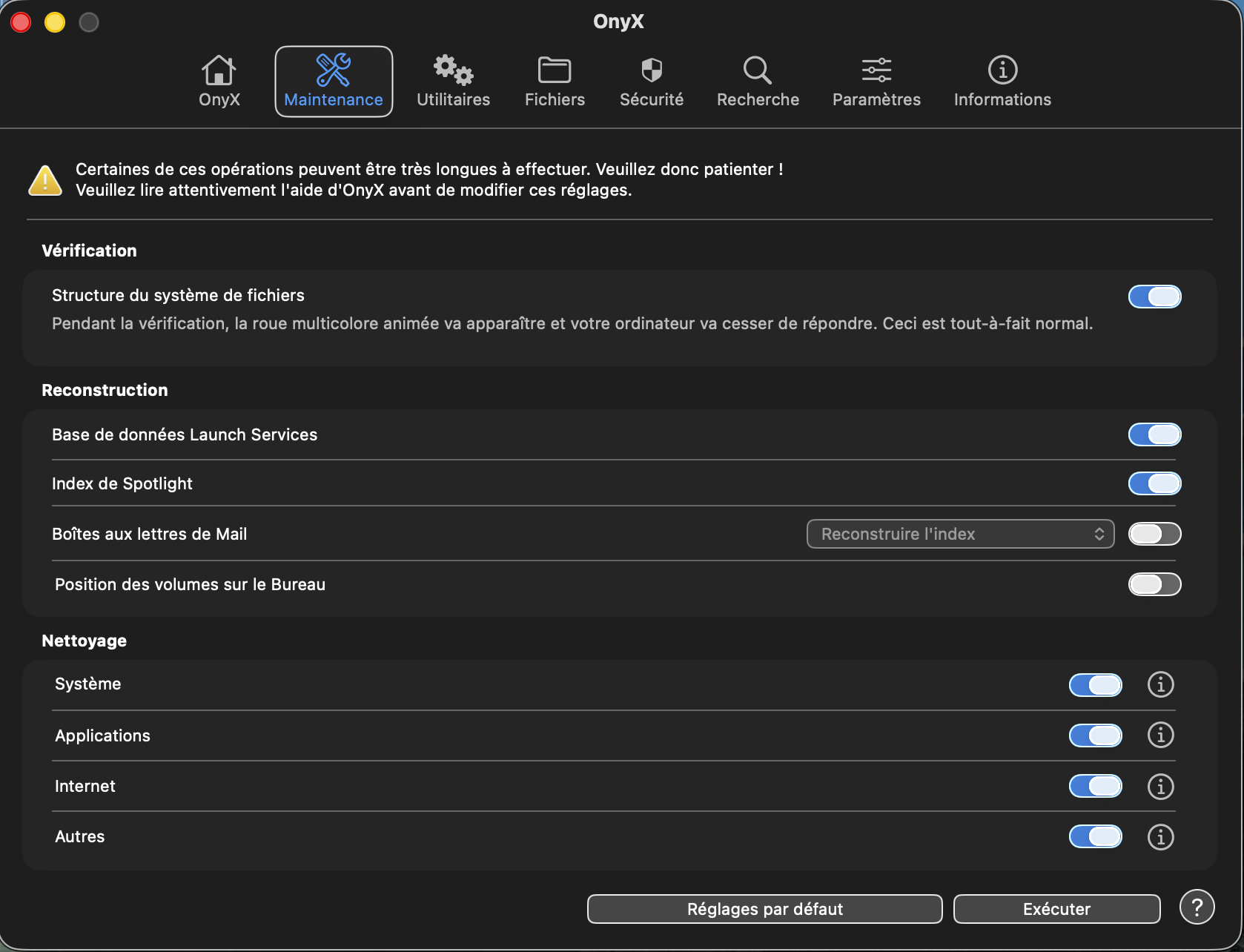Show info for Autres cleaning
The width and height of the screenshot is (1244, 952).
[x=1160, y=837]
